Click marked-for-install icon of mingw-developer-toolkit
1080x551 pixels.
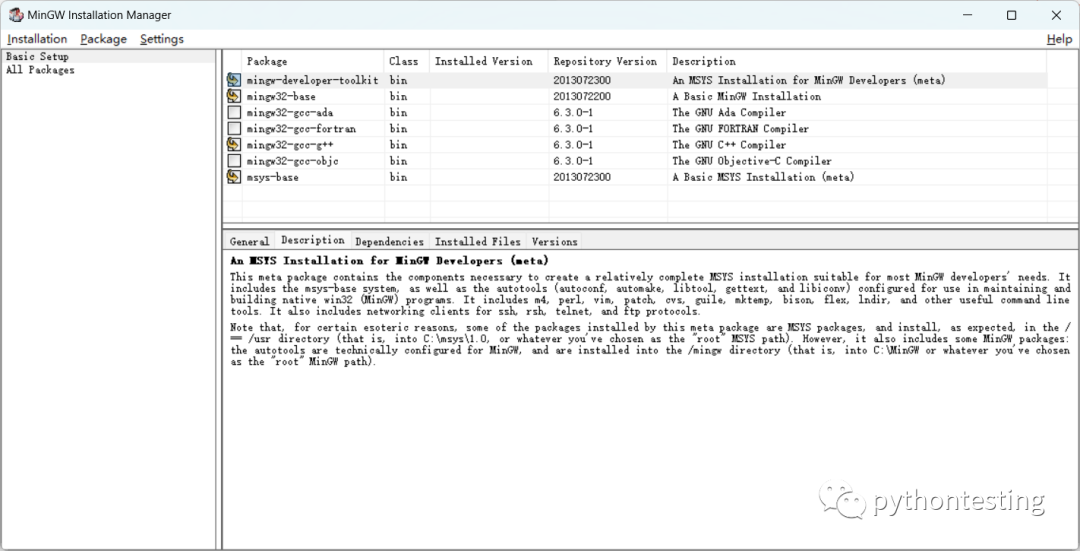(234, 80)
